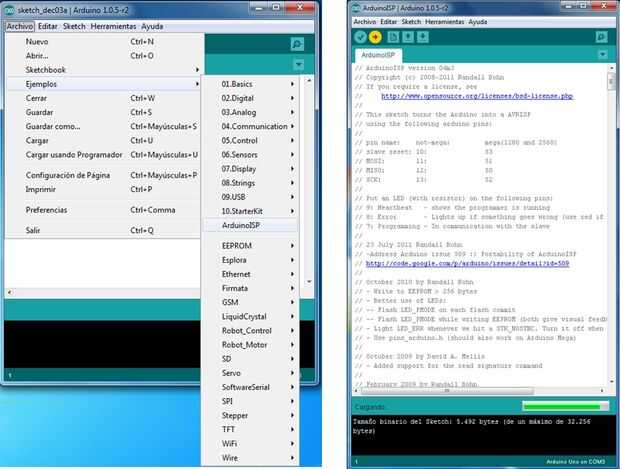
Task: Expand Ethernet library examples
Action: coord(250,274)
